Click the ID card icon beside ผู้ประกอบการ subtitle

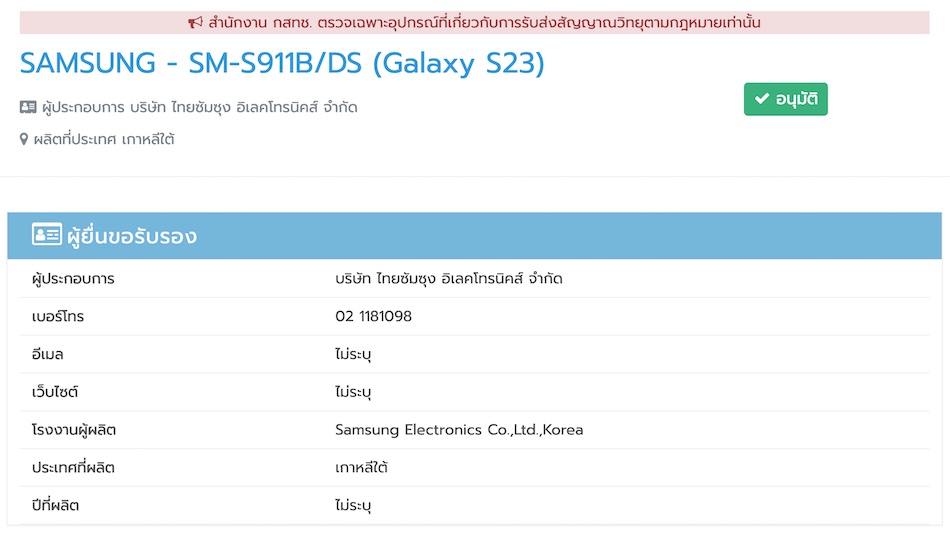(28, 107)
